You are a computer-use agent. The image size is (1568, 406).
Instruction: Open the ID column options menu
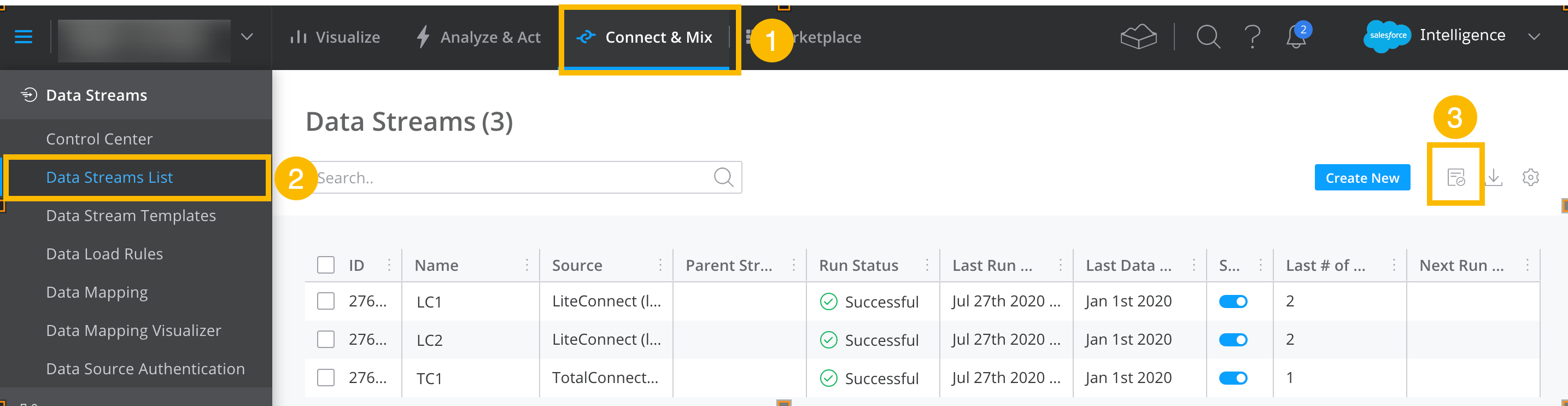[390, 265]
